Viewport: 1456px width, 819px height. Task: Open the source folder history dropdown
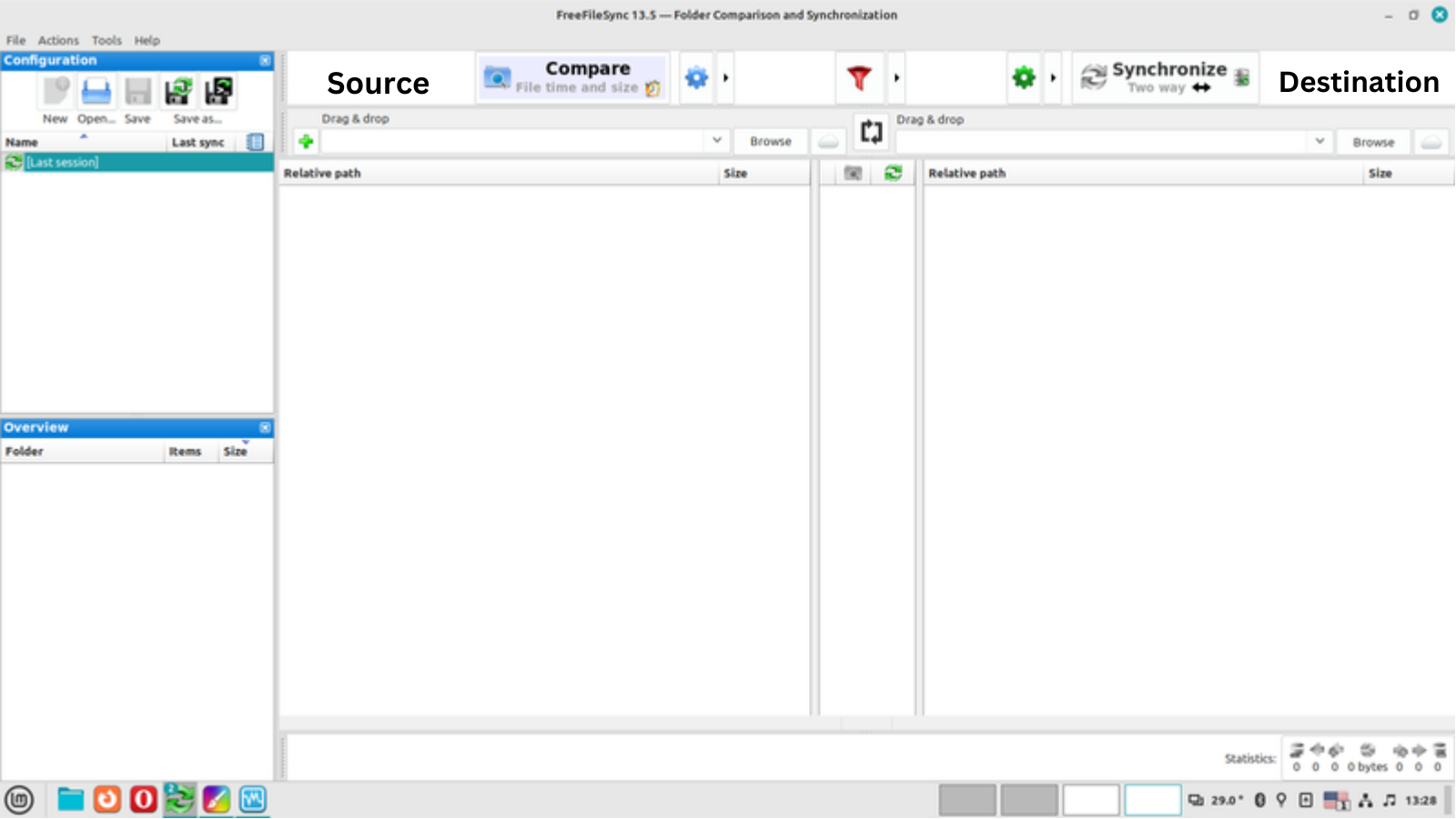(x=717, y=141)
